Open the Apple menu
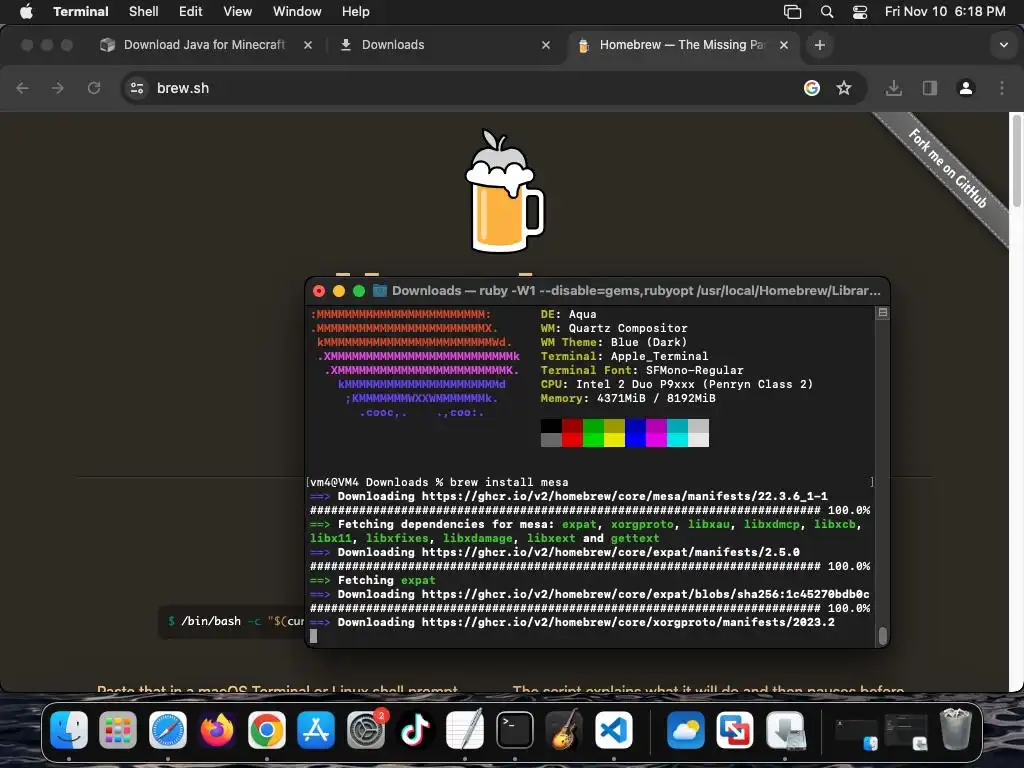 (26, 11)
